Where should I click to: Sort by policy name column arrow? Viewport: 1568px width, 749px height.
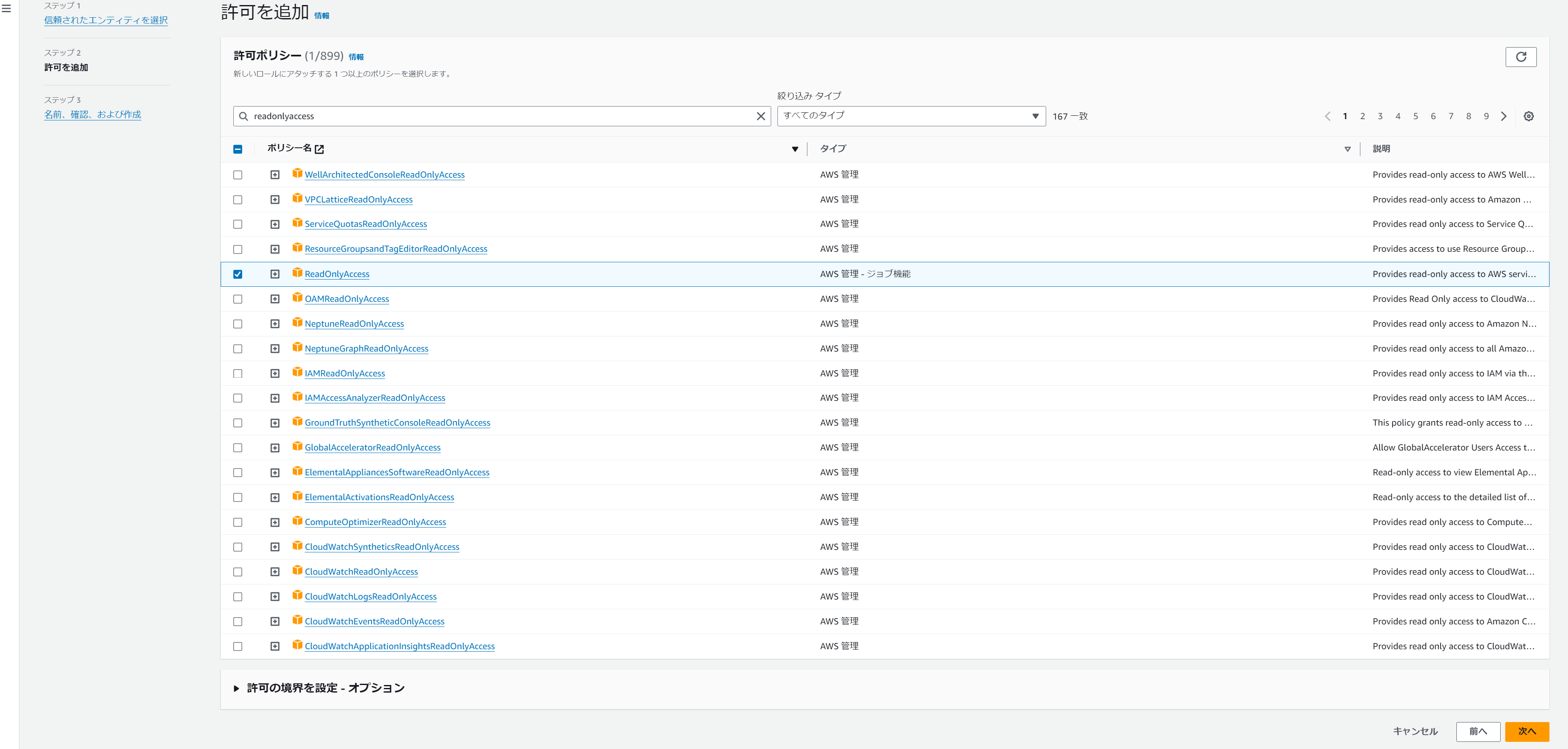pyautogui.click(x=794, y=149)
